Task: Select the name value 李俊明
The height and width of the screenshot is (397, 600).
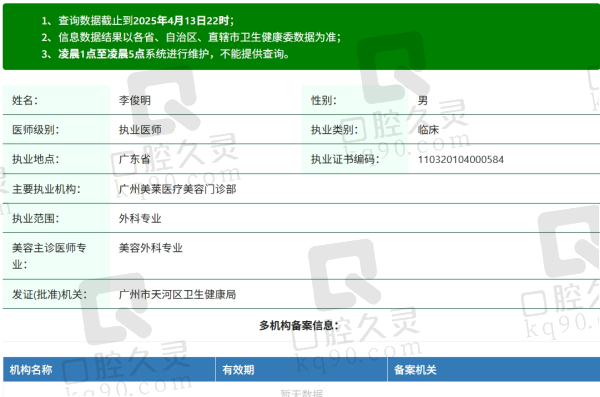Action: coord(135,100)
